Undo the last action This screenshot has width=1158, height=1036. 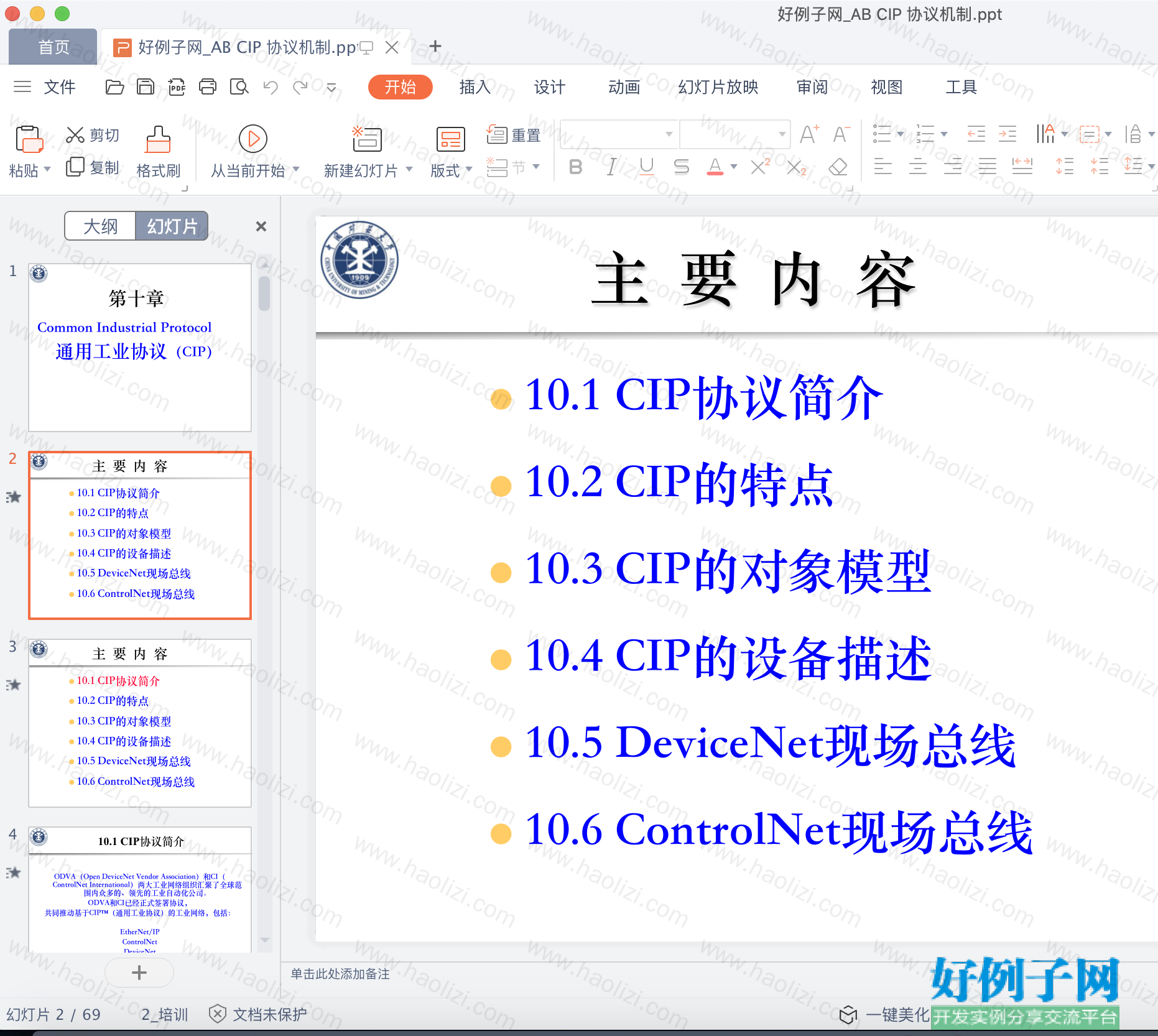tap(270, 87)
